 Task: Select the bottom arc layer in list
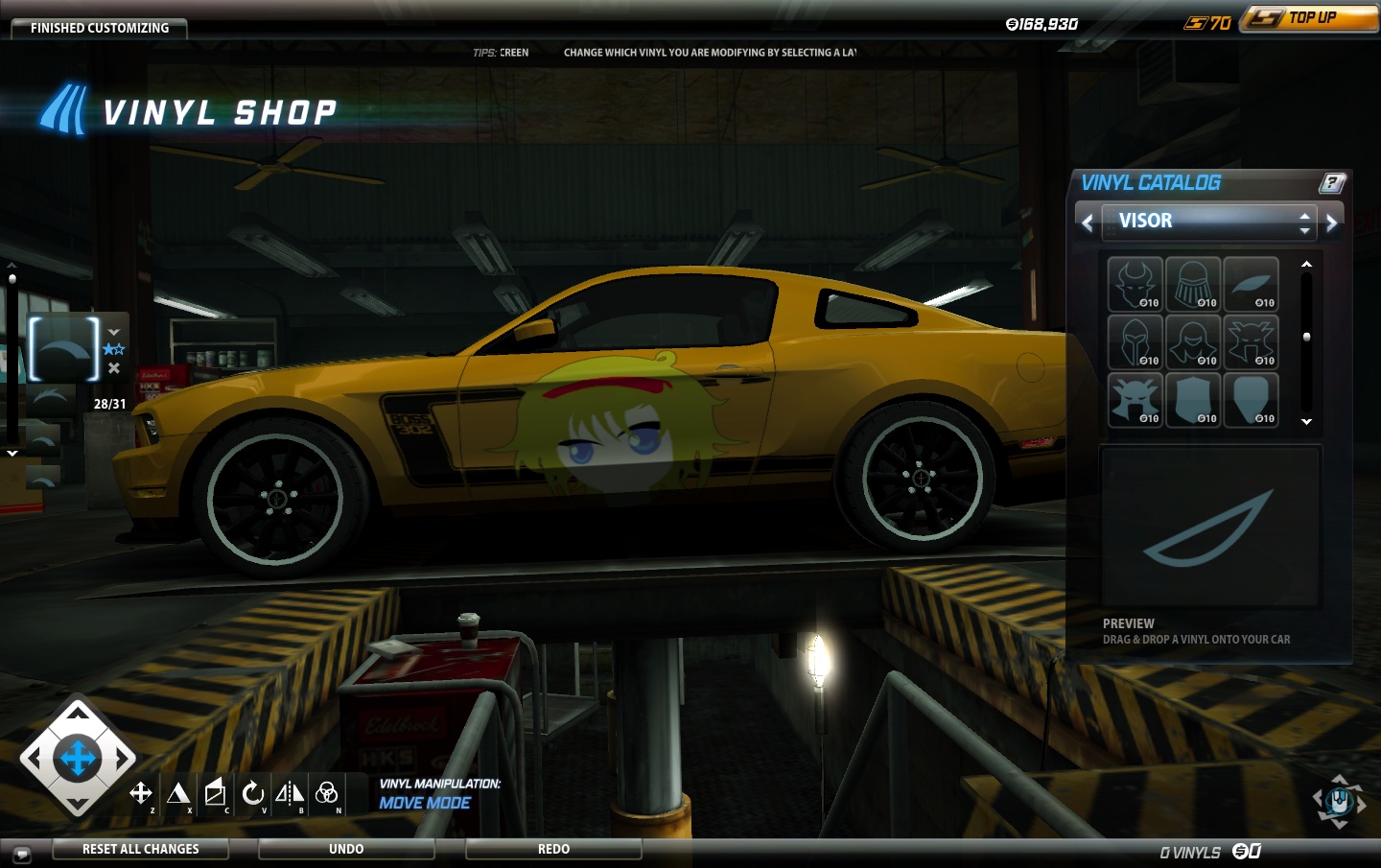click(43, 475)
